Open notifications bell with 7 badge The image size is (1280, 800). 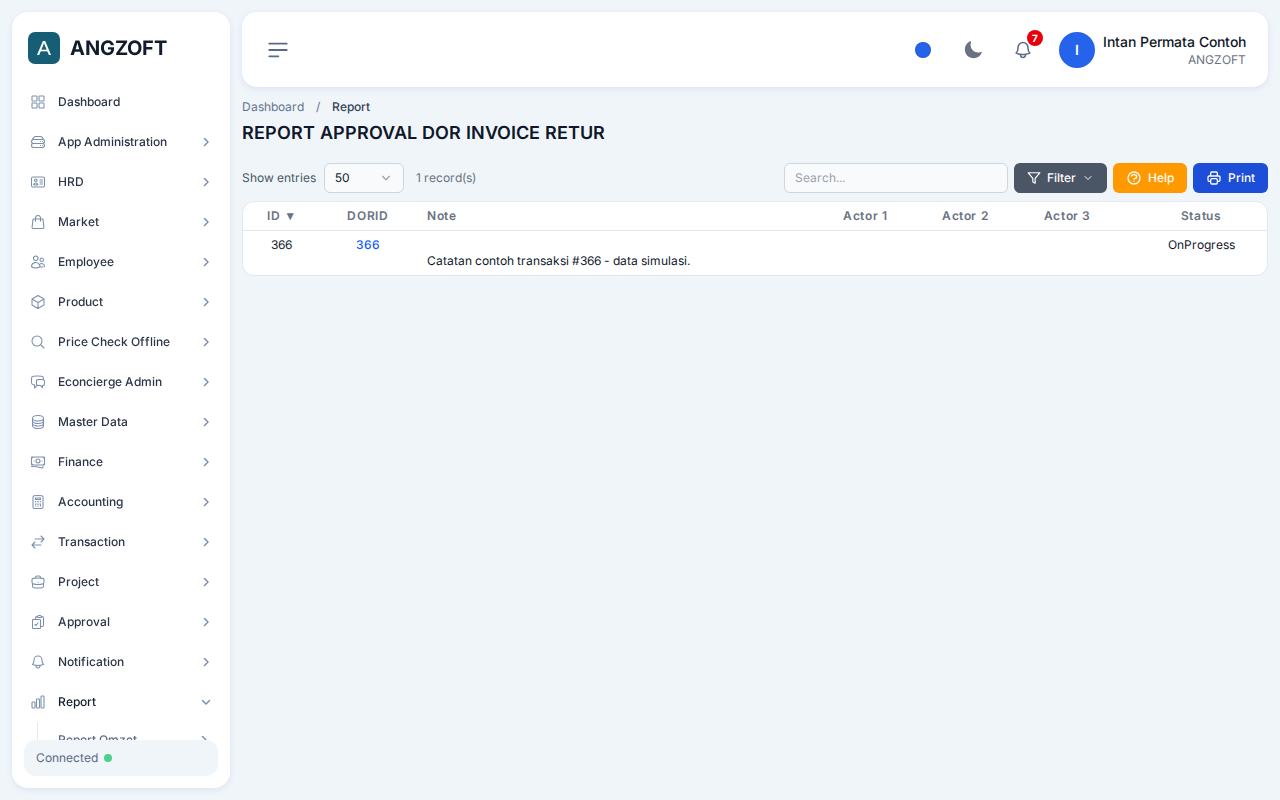(1023, 50)
